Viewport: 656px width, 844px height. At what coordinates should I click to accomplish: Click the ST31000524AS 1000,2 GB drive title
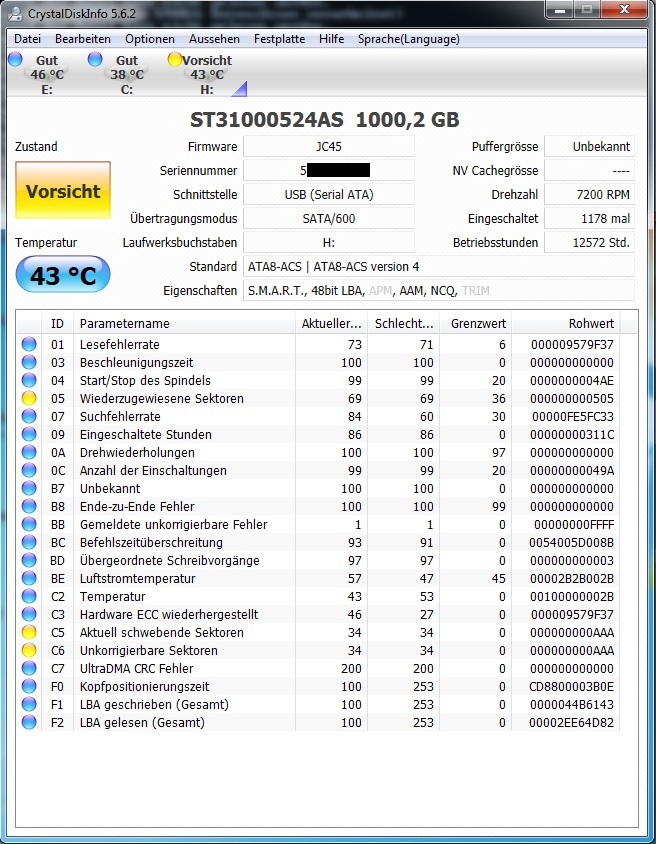tap(325, 119)
